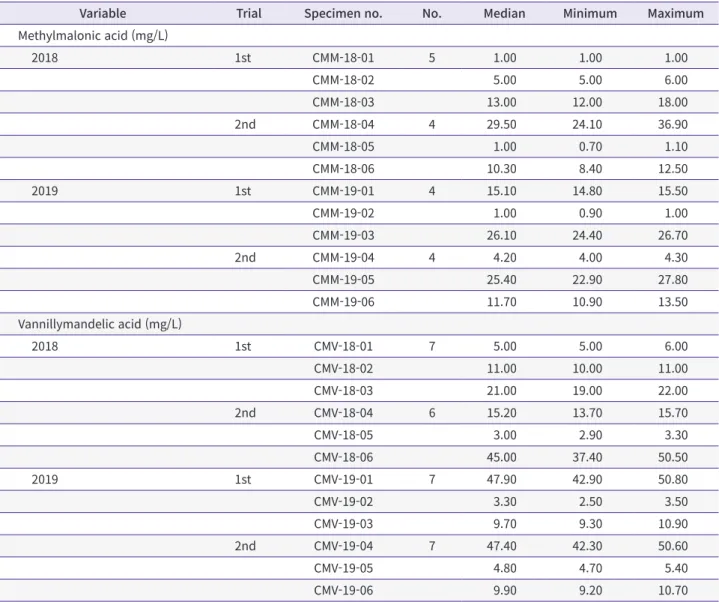
Task: Select minimum value 37.40 for CMV-18-06
Action: (x=587, y=457)
